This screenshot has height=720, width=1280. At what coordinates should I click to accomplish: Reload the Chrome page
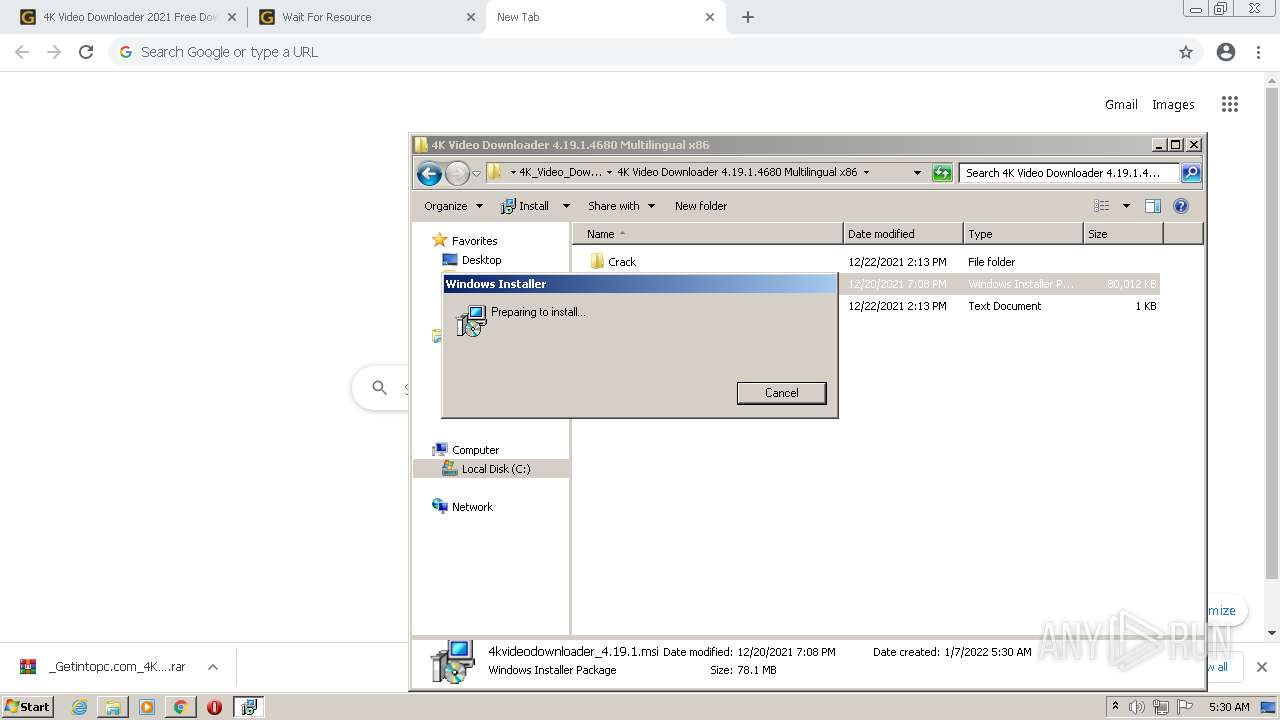(86, 52)
